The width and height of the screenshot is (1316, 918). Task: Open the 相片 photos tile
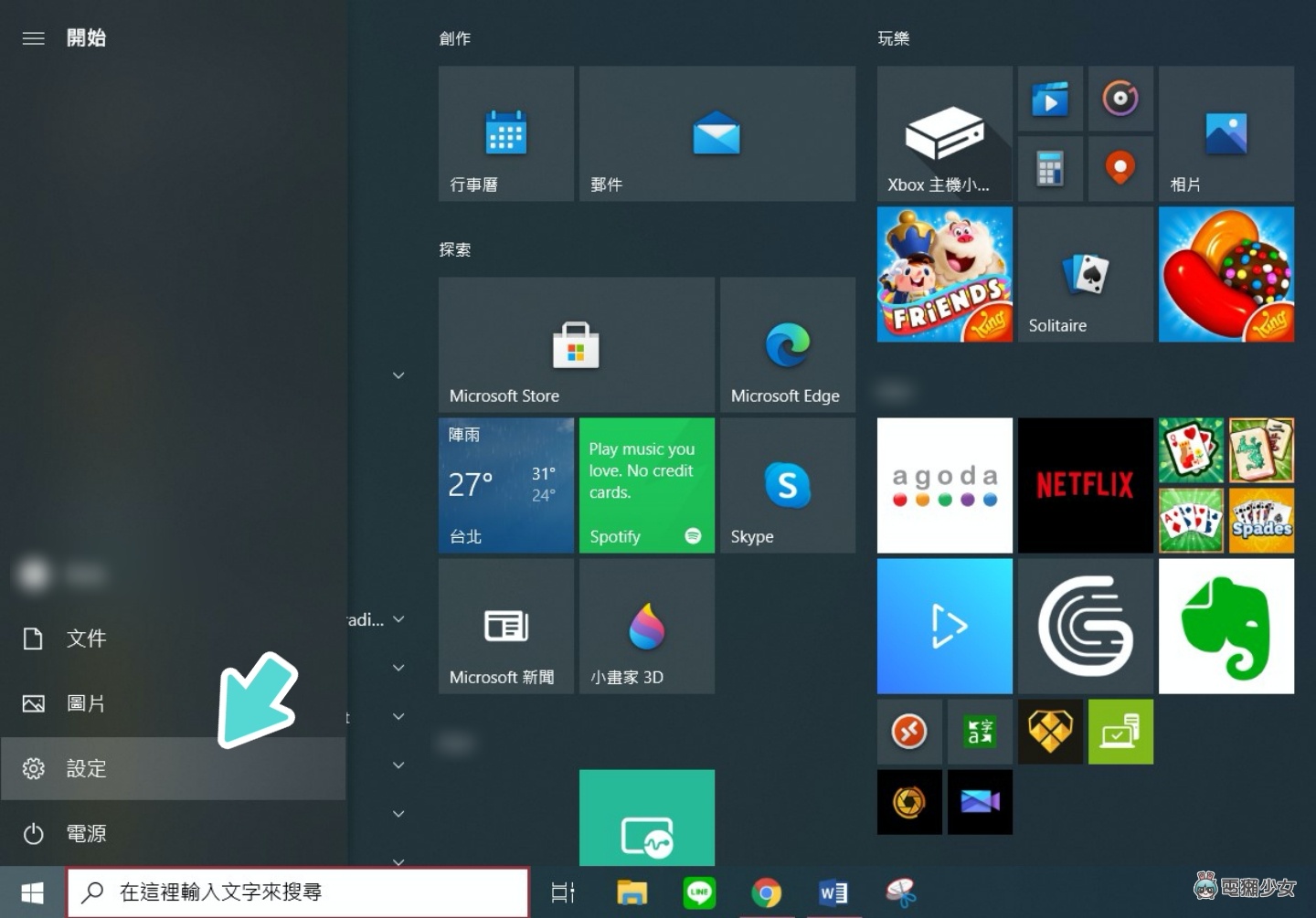1226,133
